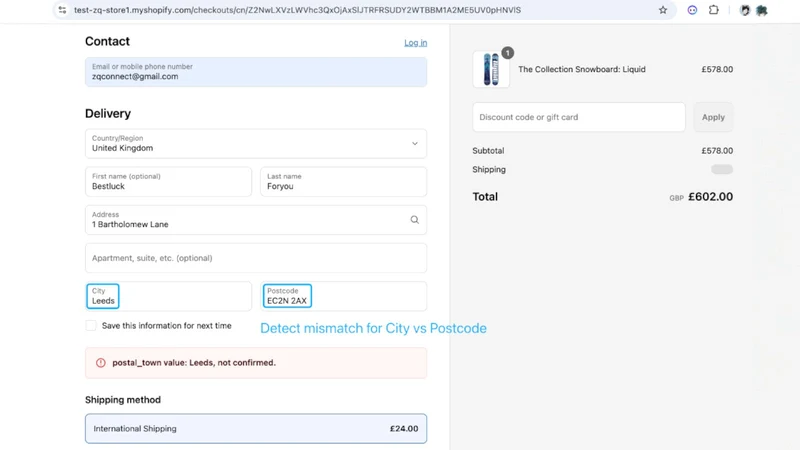The width and height of the screenshot is (800, 450).
Task: Click the Delivery heading
Action: tap(108, 114)
